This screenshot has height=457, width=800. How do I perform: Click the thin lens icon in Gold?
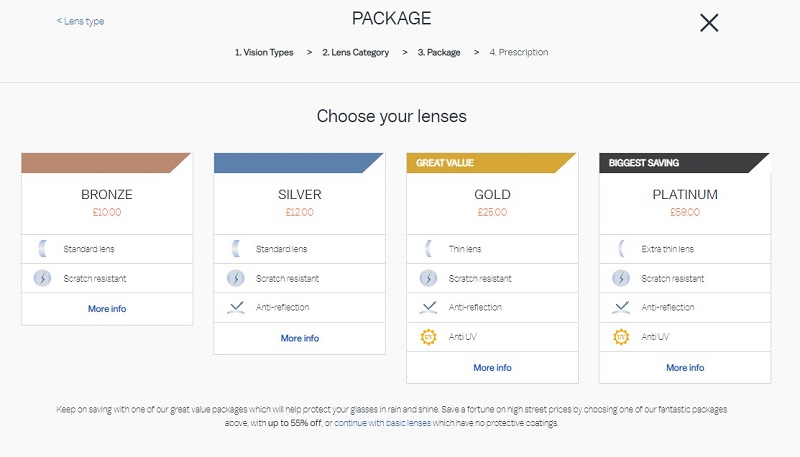[x=429, y=249]
